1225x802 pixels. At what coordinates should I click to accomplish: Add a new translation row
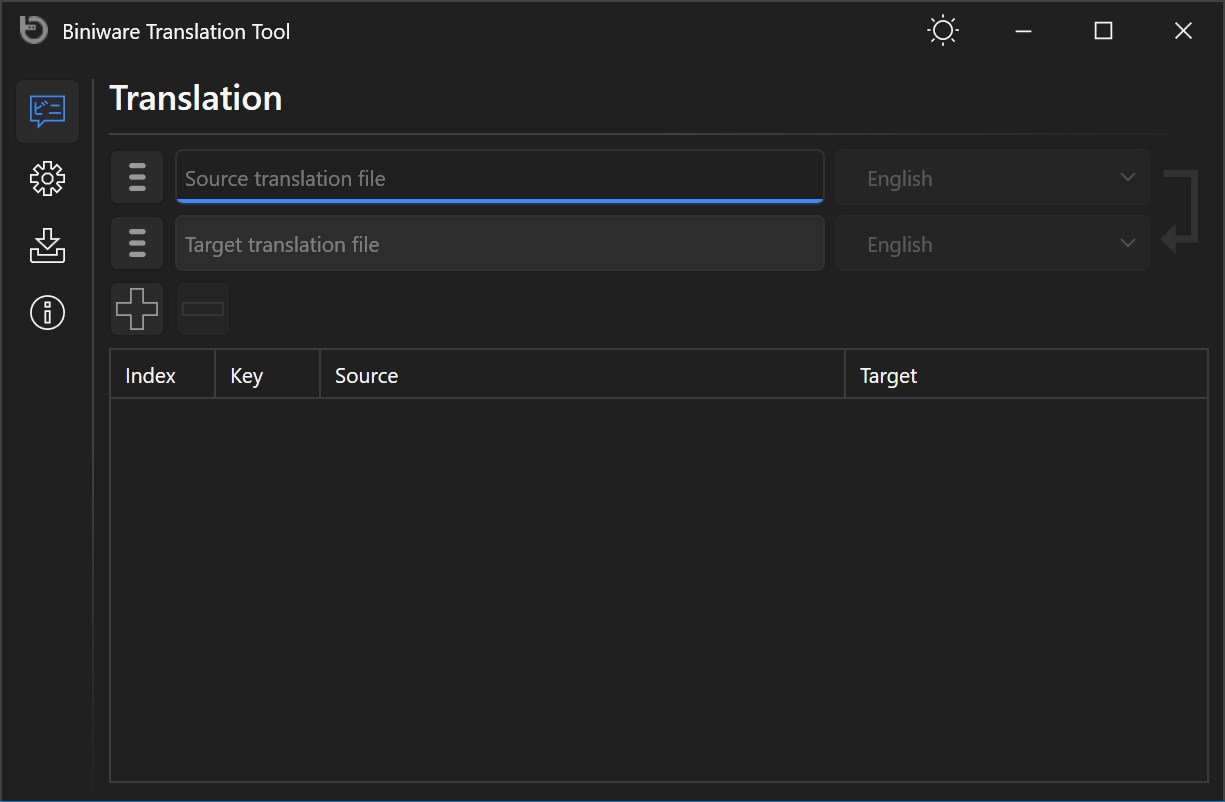pyautogui.click(x=137, y=309)
